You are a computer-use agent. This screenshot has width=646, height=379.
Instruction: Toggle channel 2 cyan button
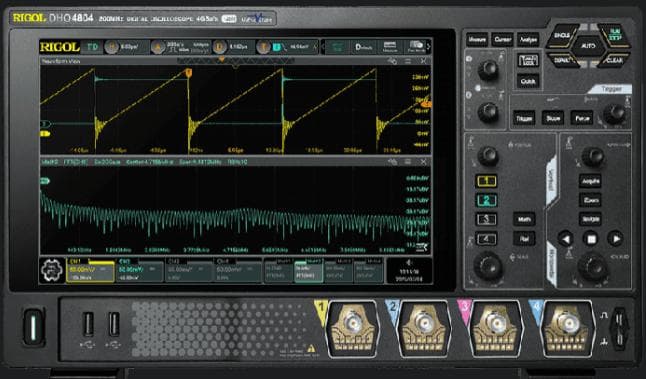[x=487, y=200]
